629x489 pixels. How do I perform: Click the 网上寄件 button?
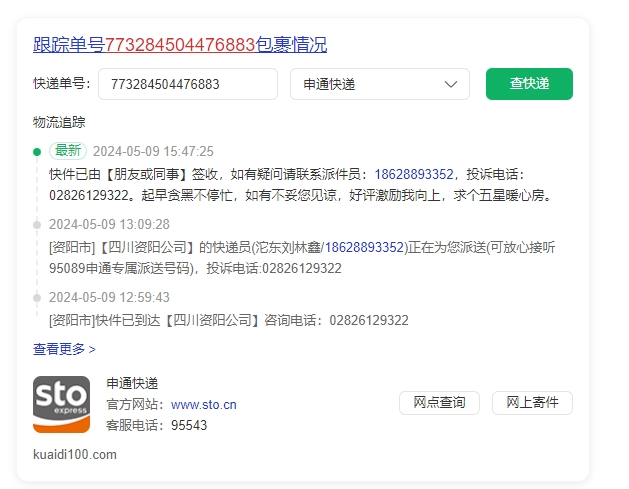click(532, 402)
